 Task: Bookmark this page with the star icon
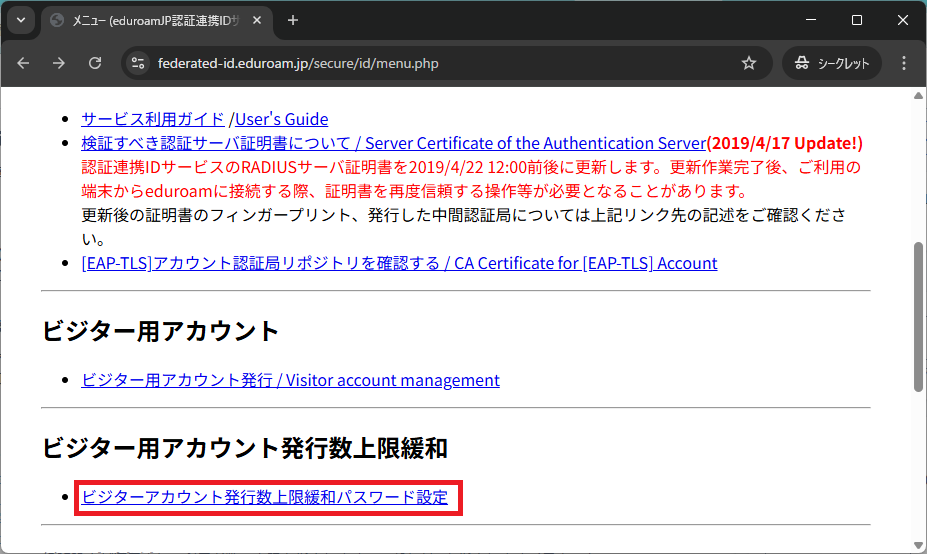pos(748,63)
